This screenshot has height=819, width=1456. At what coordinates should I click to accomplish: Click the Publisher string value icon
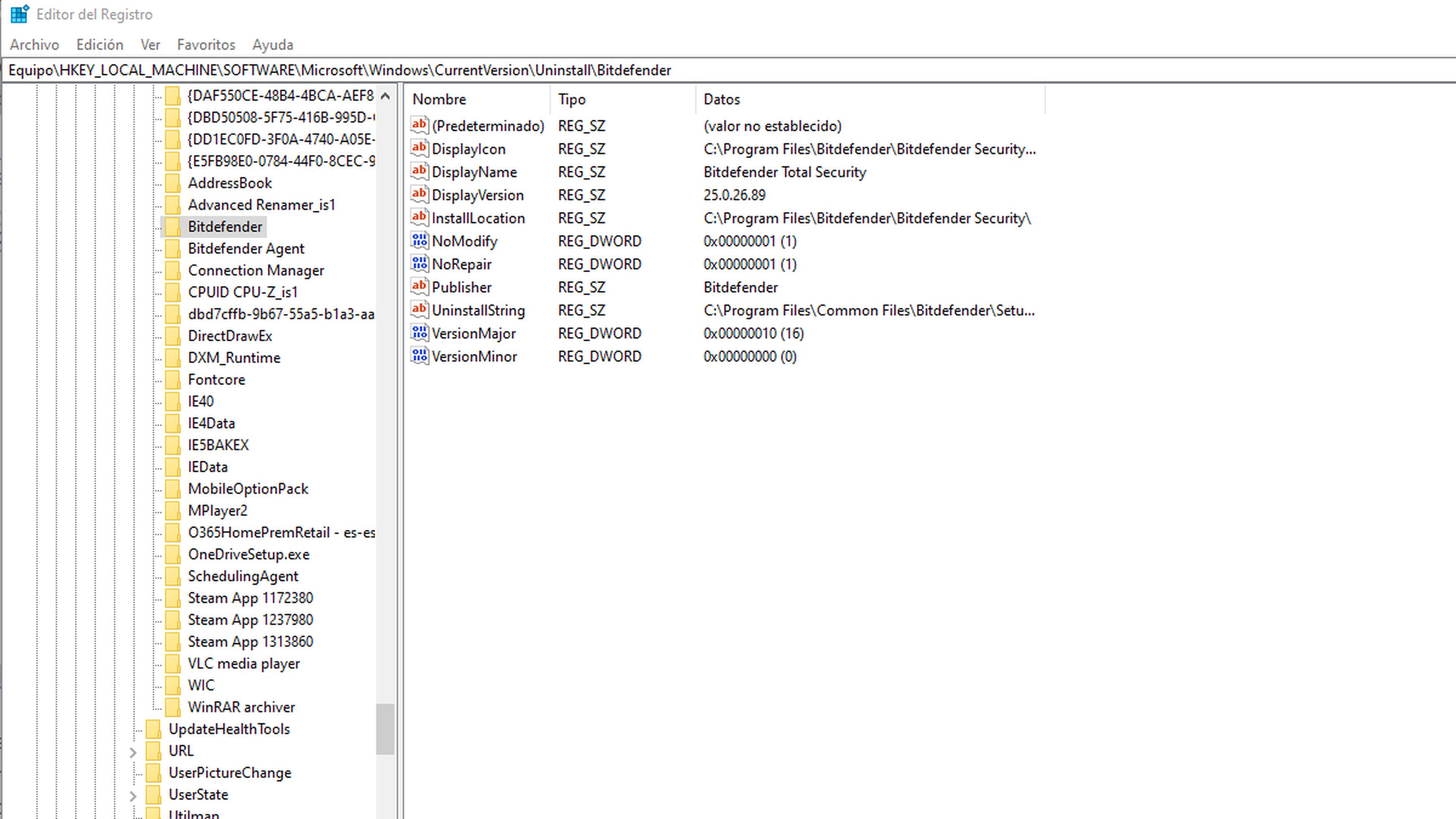pos(419,287)
